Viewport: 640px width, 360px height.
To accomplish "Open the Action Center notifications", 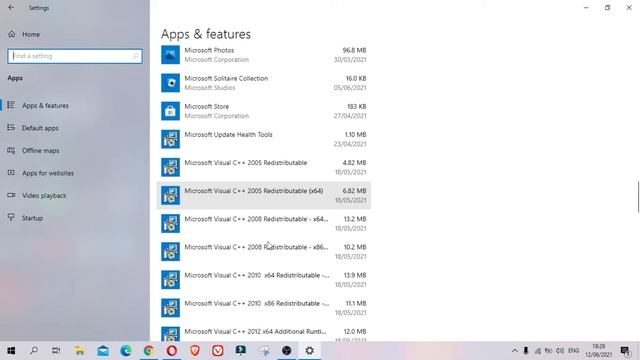I will [625, 351].
